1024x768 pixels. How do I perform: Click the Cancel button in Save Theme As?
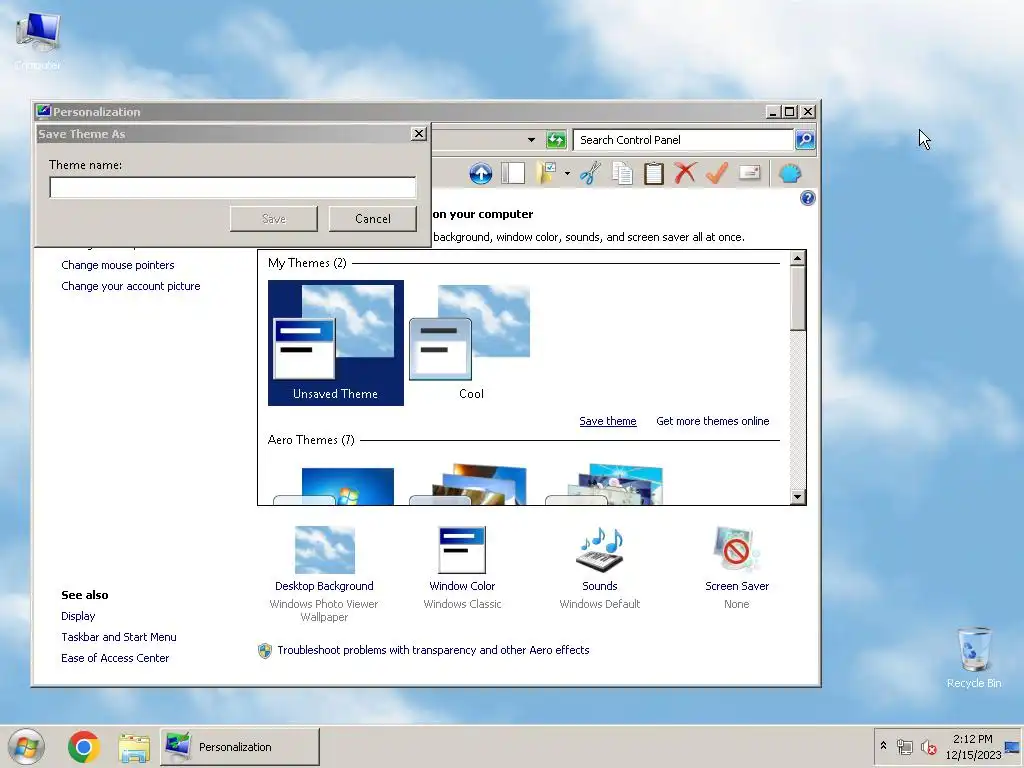tap(372, 219)
